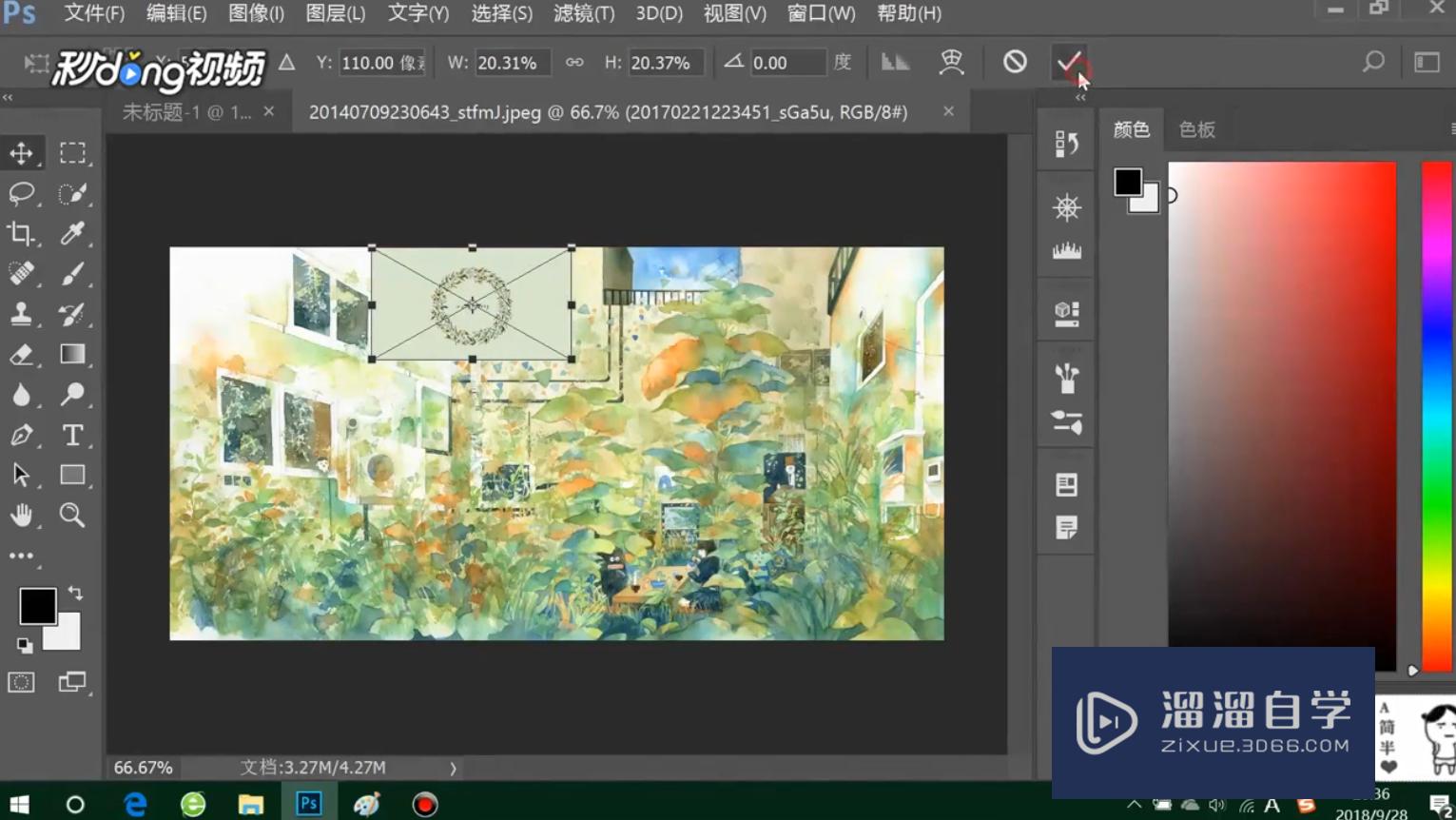The image size is (1456, 820).
Task: Select the Quick Selection tool
Action: click(72, 193)
